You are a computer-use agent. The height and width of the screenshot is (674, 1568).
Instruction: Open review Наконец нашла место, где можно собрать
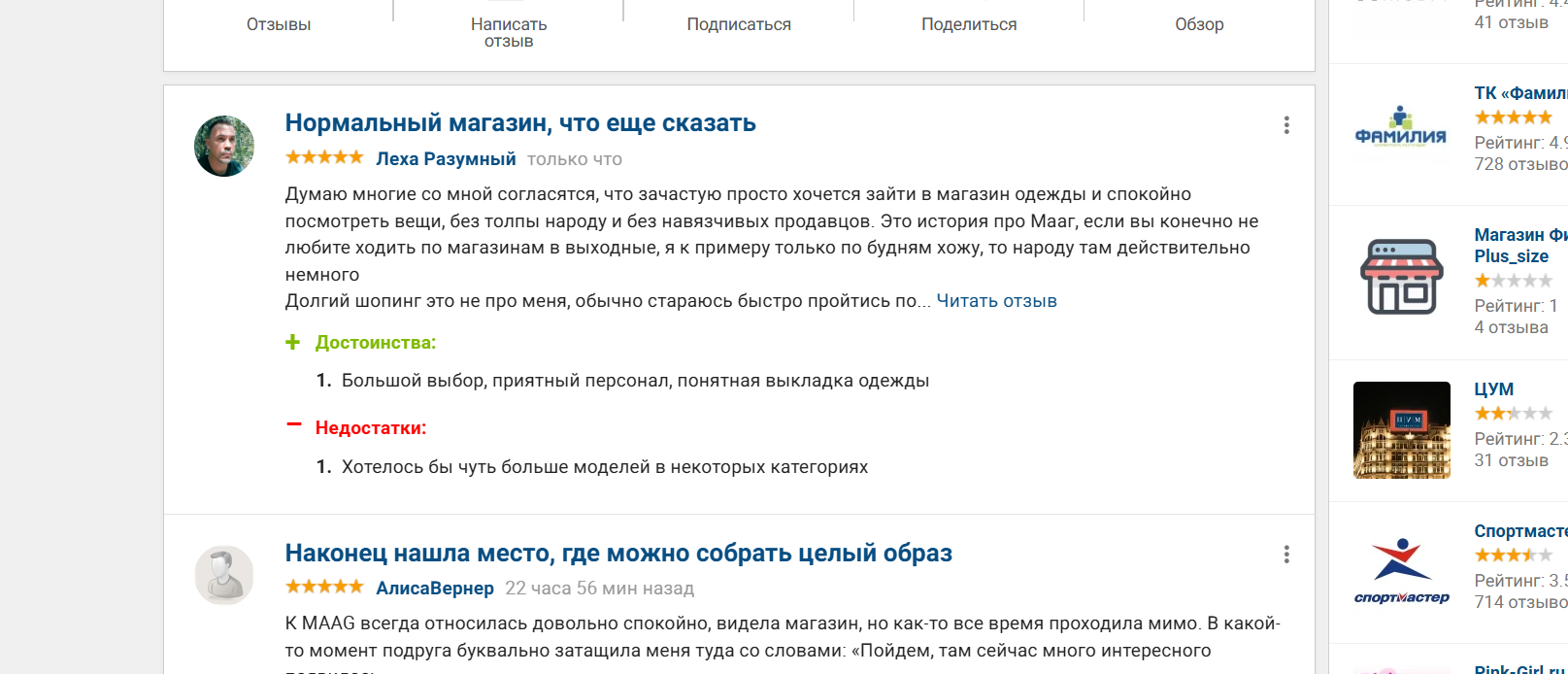point(618,554)
